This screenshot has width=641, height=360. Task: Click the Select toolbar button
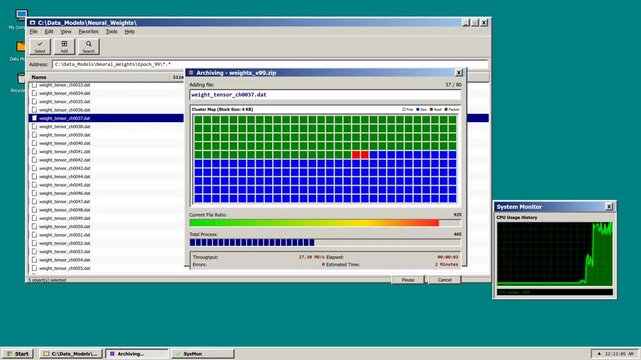(x=40, y=47)
